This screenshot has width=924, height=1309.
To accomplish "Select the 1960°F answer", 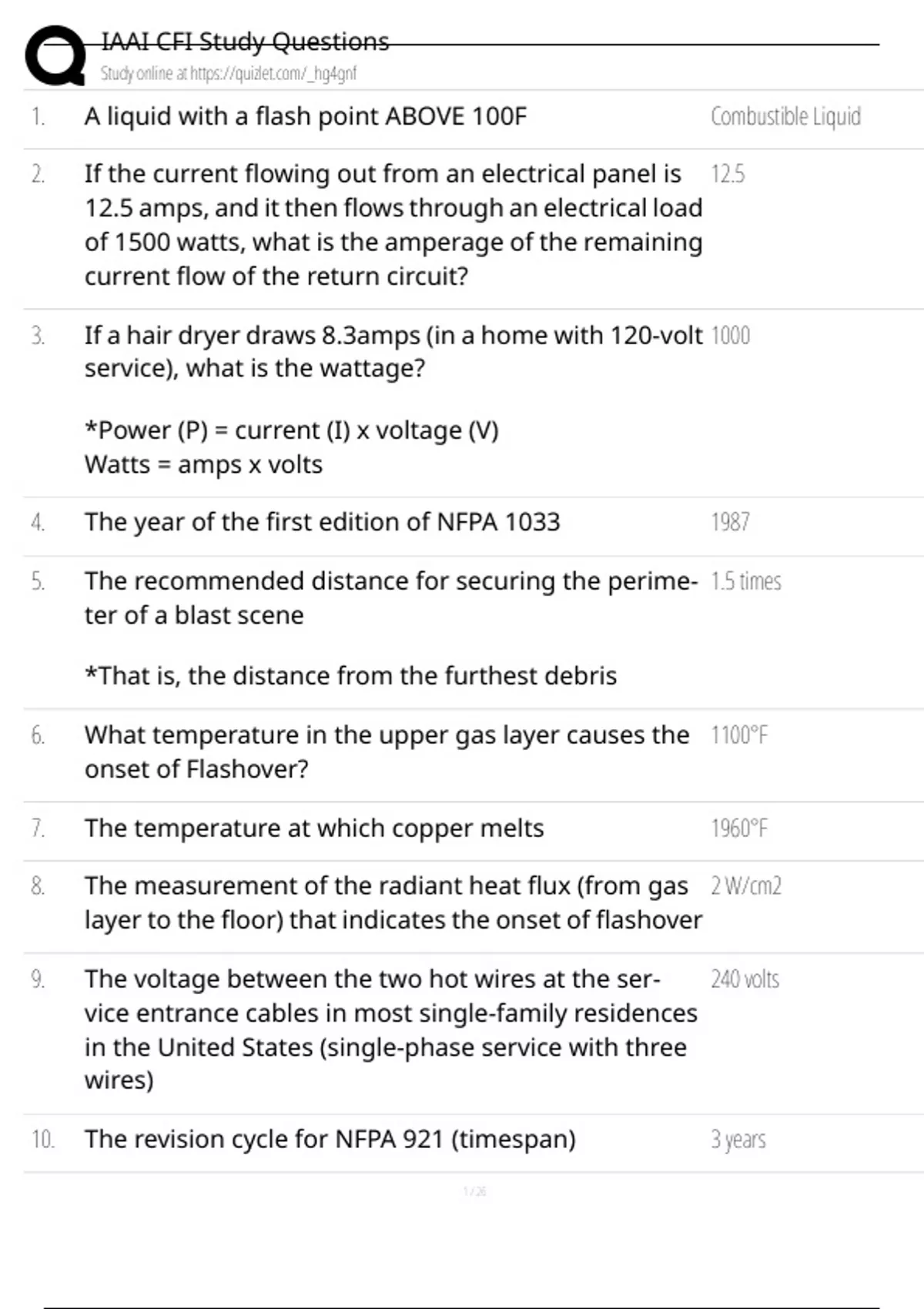I will 739,829.
